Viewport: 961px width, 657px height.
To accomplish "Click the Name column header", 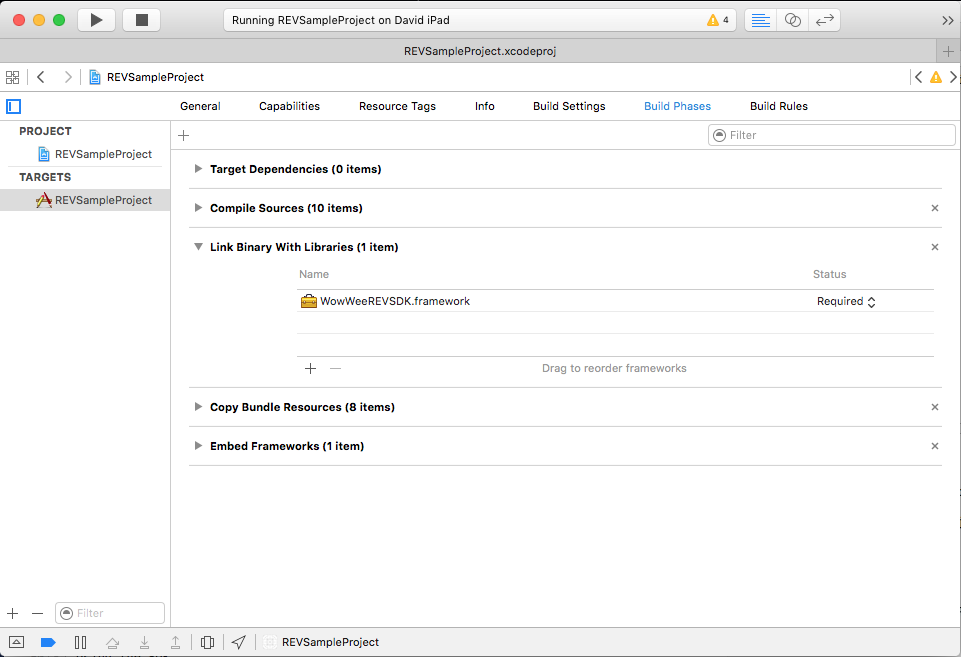I will pyautogui.click(x=314, y=274).
